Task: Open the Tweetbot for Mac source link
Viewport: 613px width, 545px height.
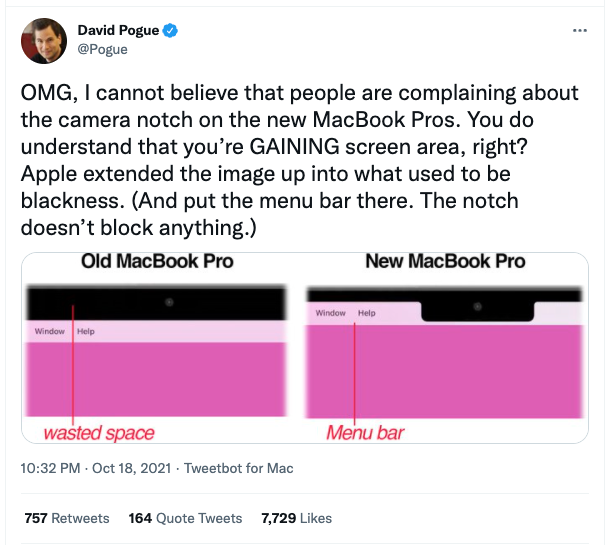Action: [238, 468]
